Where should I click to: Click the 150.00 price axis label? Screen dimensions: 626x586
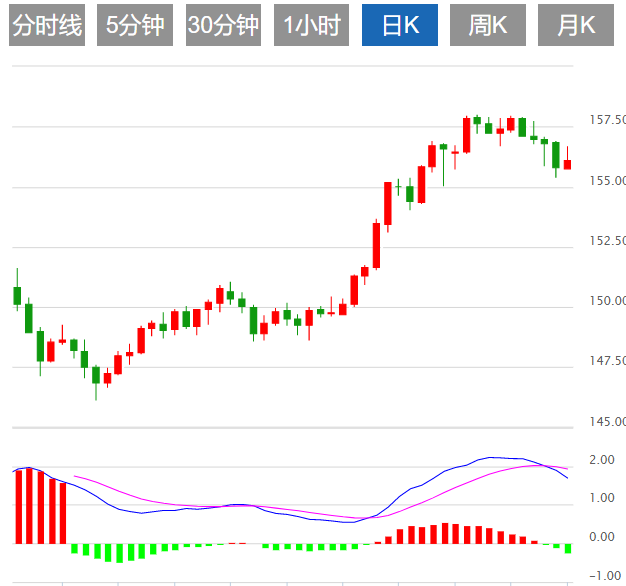608,301
